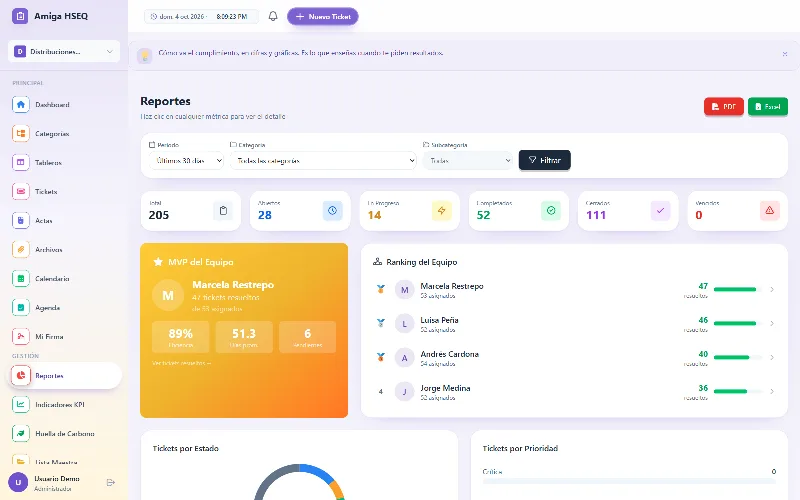Select the Calendario sidebar icon
Image resolution: width=800 pixels, height=500 pixels.
(x=20, y=279)
